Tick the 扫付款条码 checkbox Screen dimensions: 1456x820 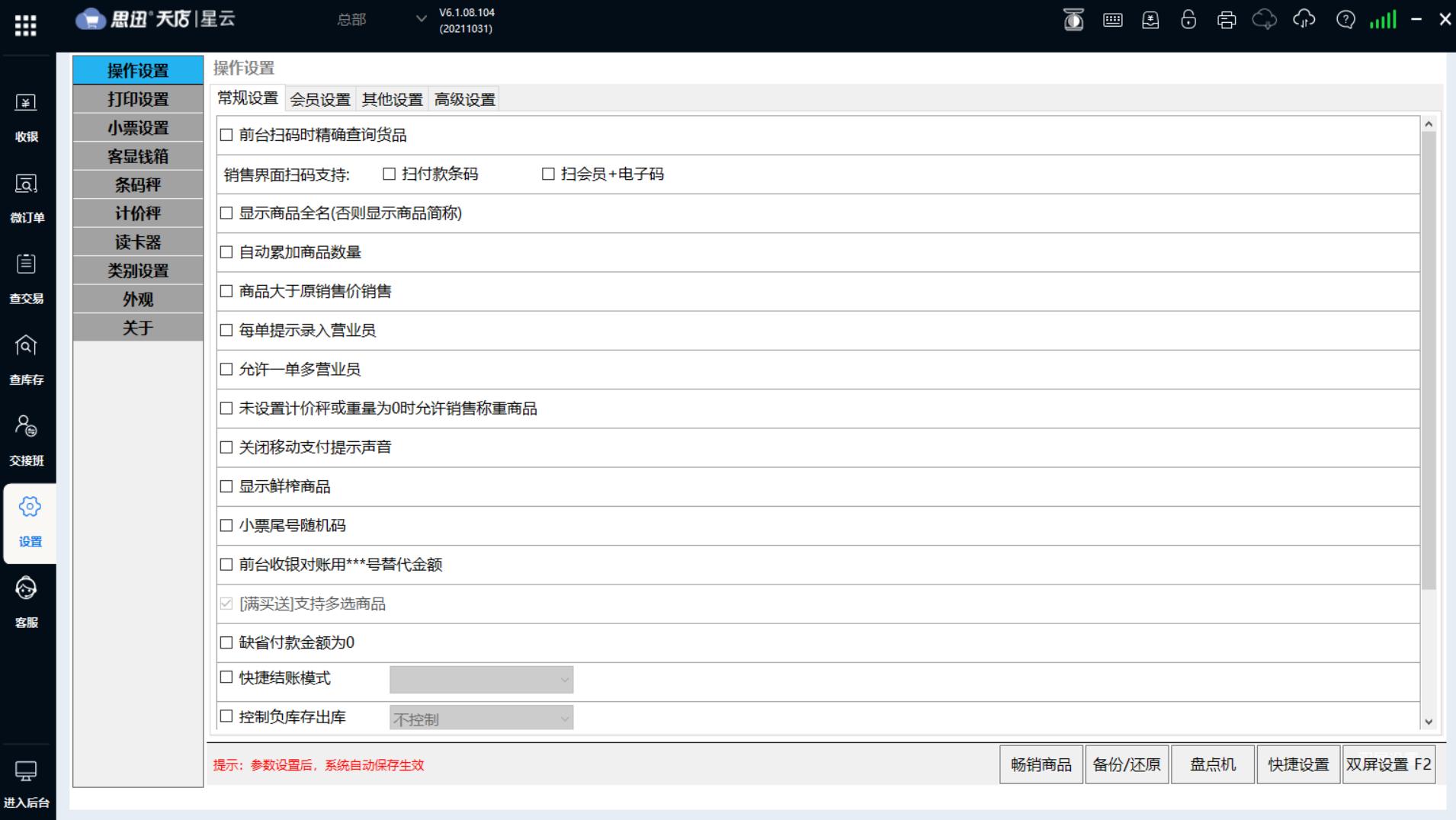point(389,174)
